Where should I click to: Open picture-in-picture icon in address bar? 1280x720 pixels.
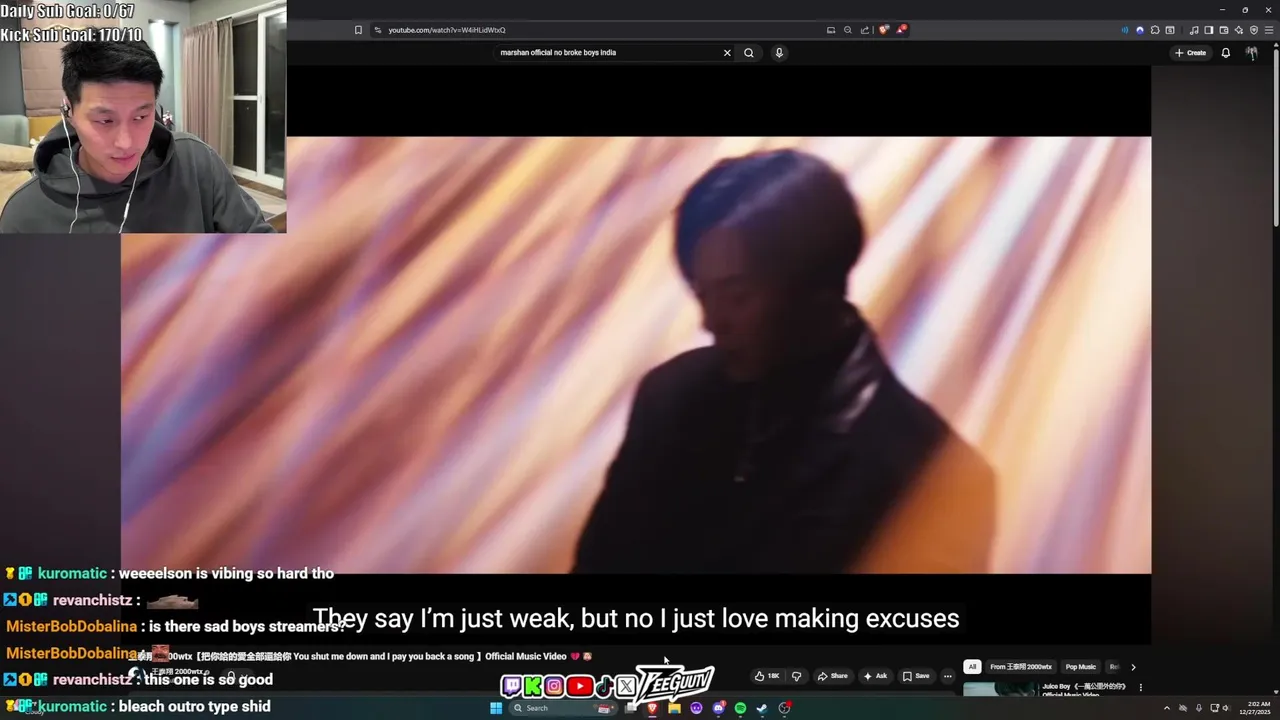831,30
